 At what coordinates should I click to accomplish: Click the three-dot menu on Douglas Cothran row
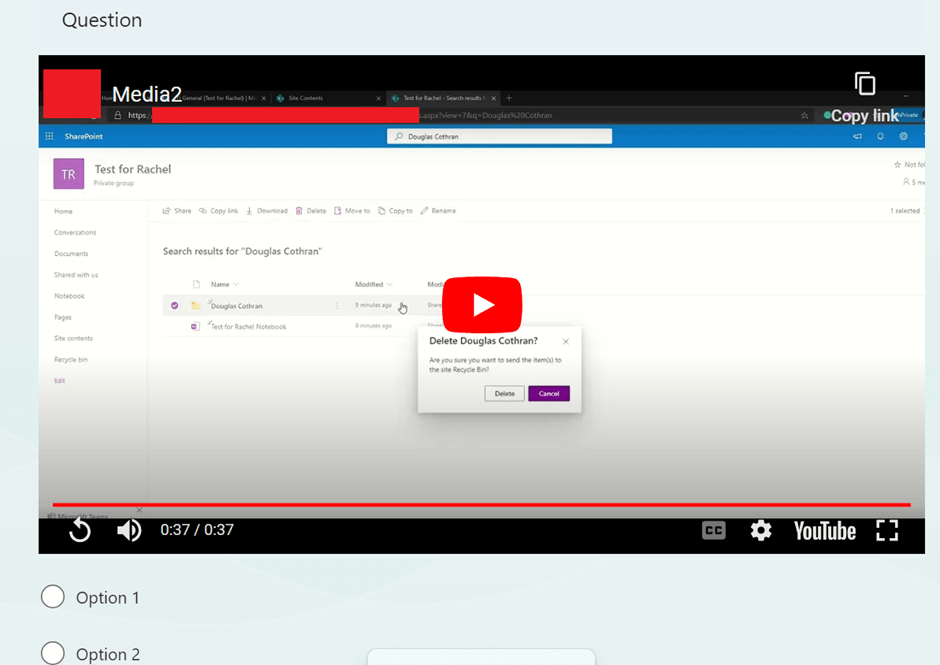337,305
